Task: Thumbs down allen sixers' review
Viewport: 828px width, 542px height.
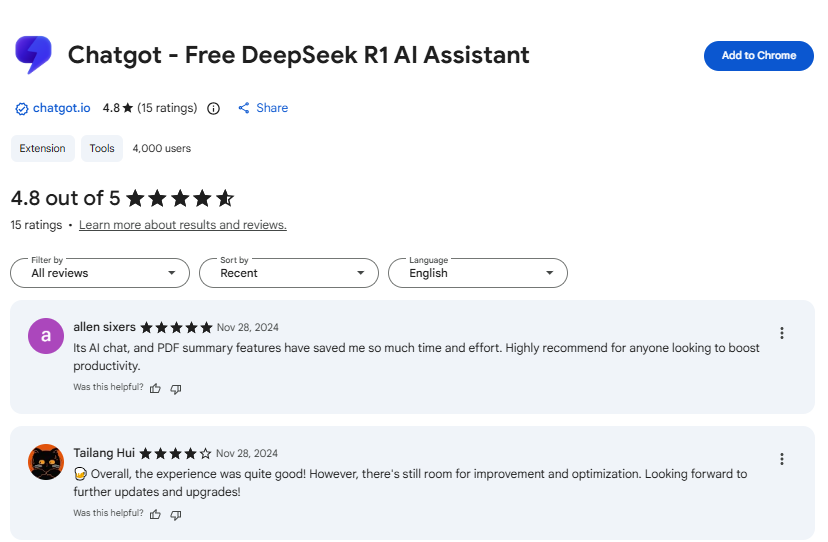Action: 176,388
